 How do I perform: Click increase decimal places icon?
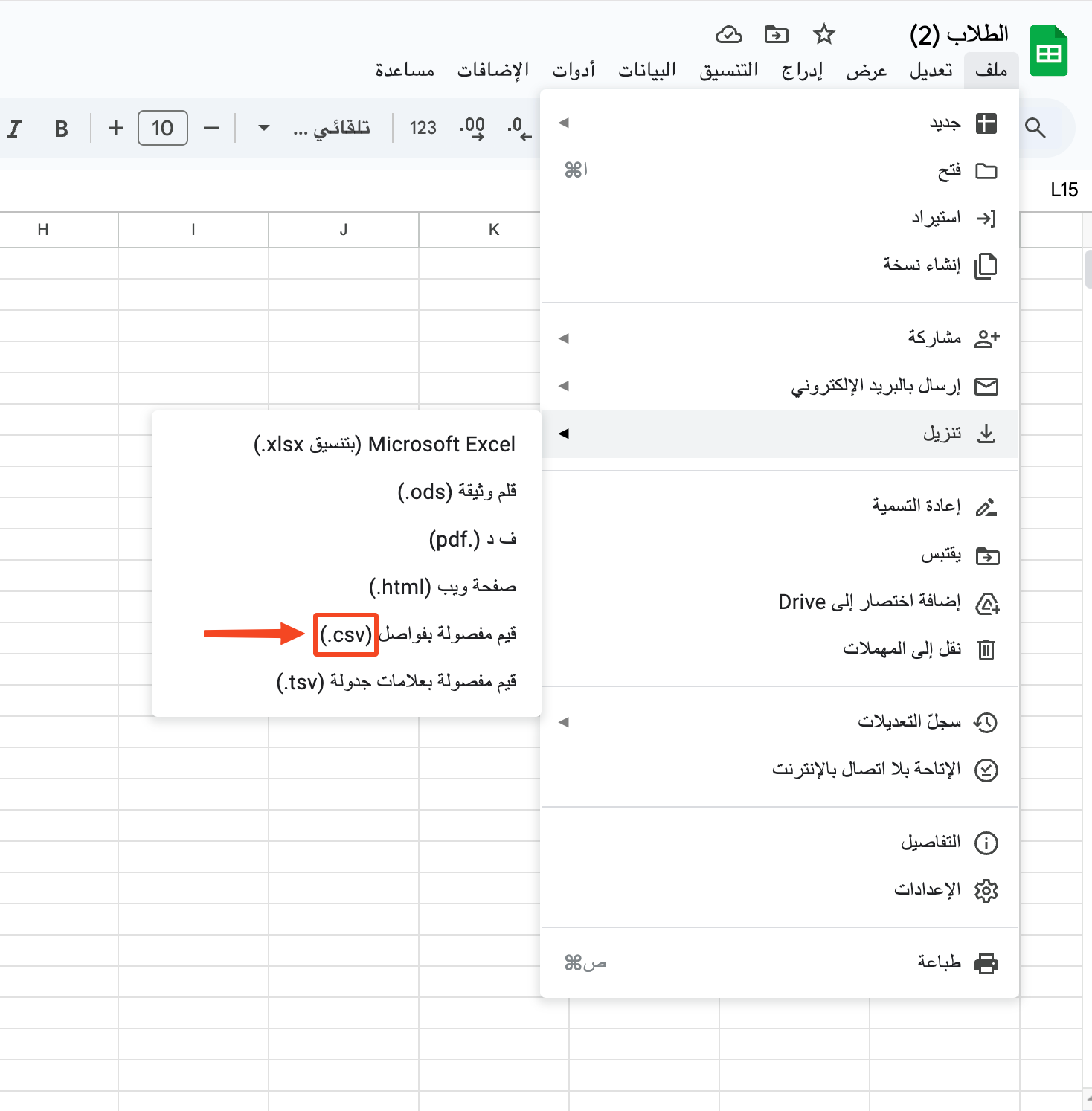[472, 128]
